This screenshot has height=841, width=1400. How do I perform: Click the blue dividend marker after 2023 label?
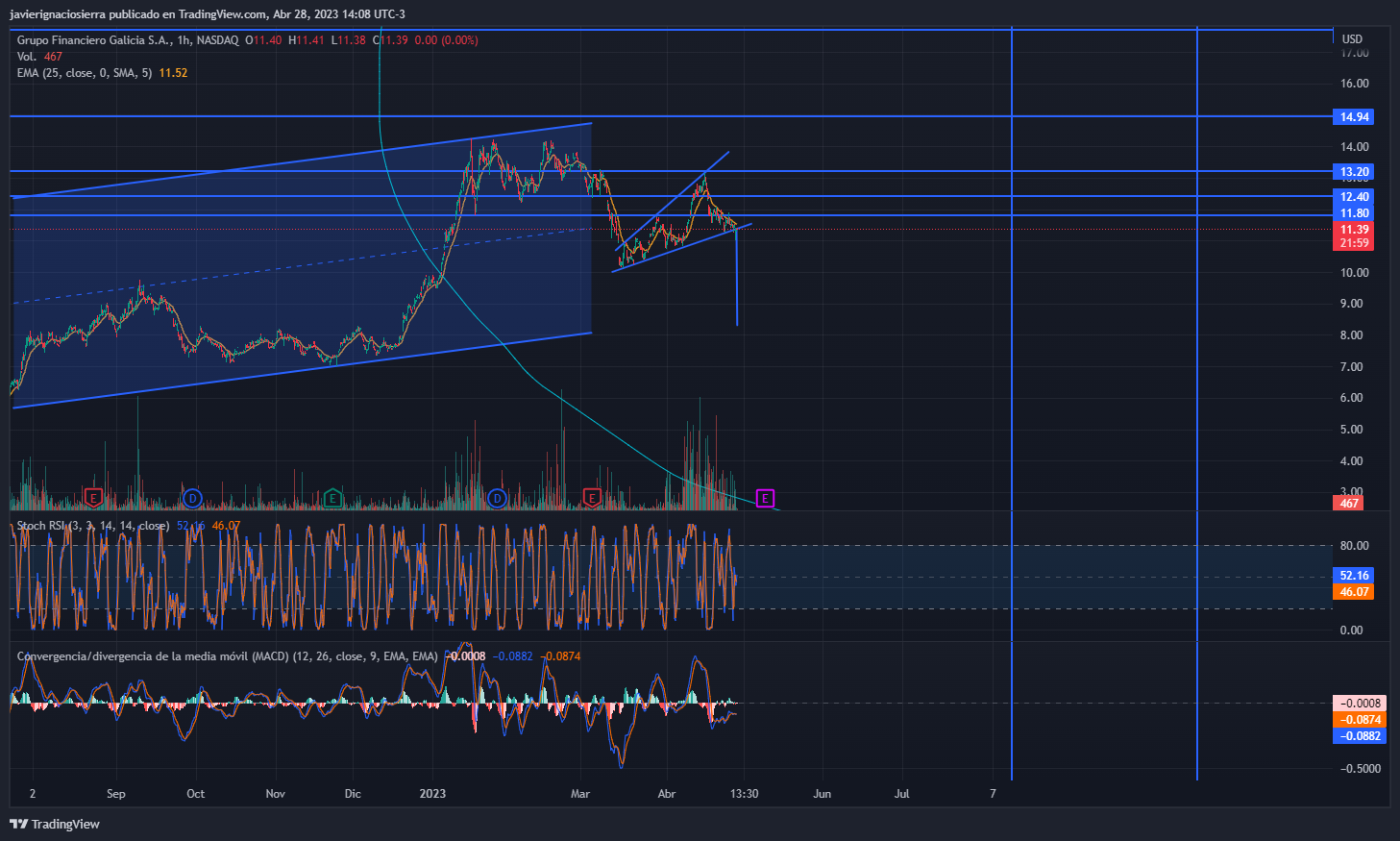pyautogui.click(x=497, y=498)
